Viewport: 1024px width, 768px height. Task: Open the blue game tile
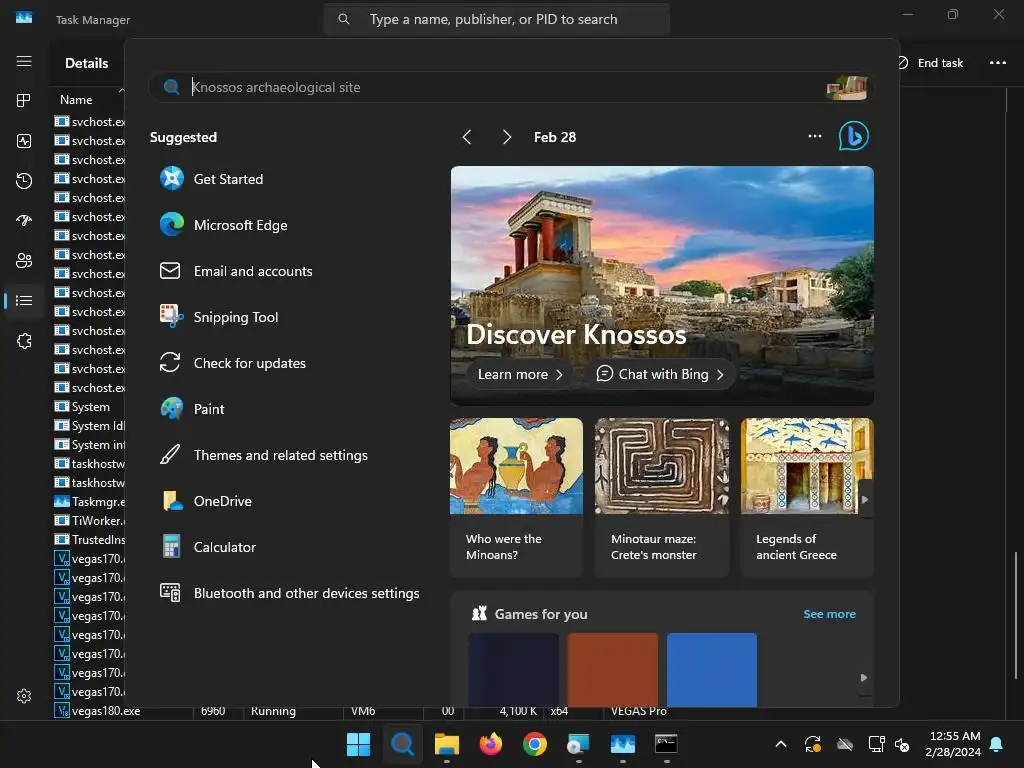point(712,669)
